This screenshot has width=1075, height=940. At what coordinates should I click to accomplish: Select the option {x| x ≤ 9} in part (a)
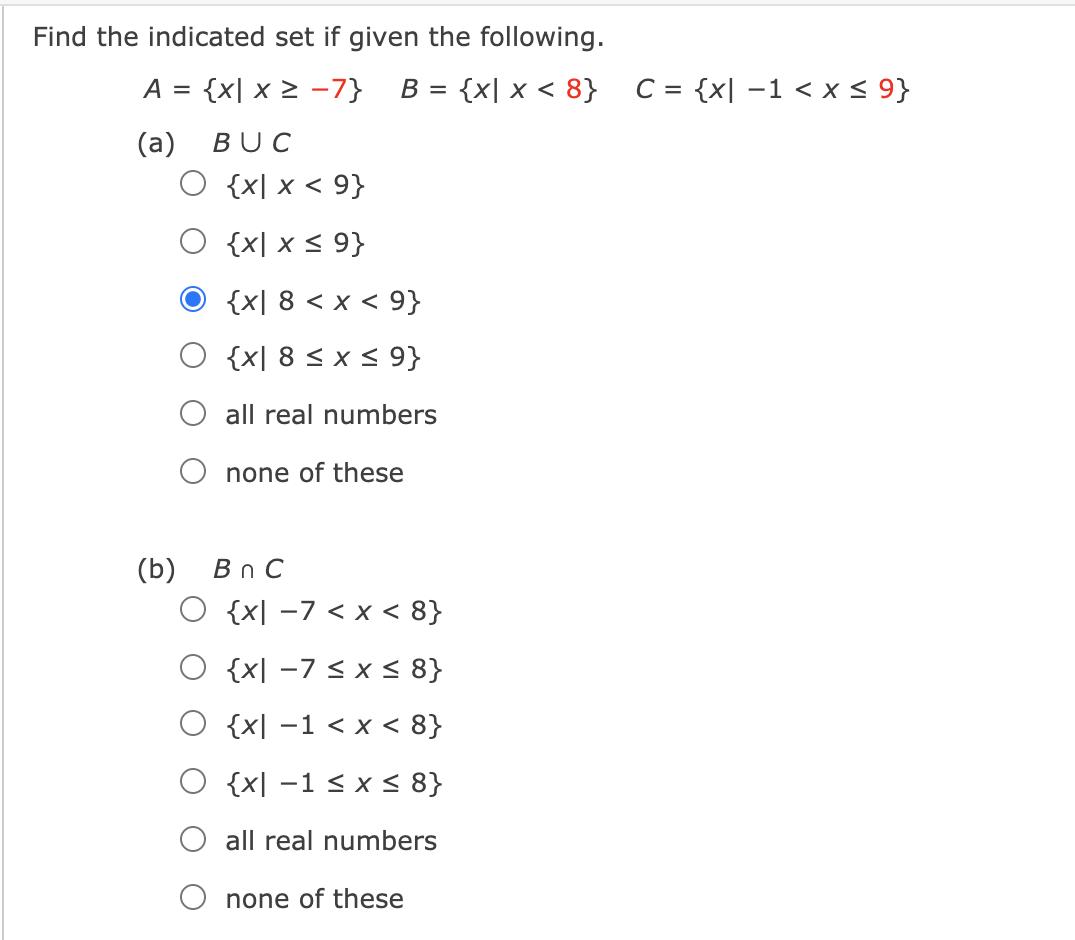[x=193, y=240]
